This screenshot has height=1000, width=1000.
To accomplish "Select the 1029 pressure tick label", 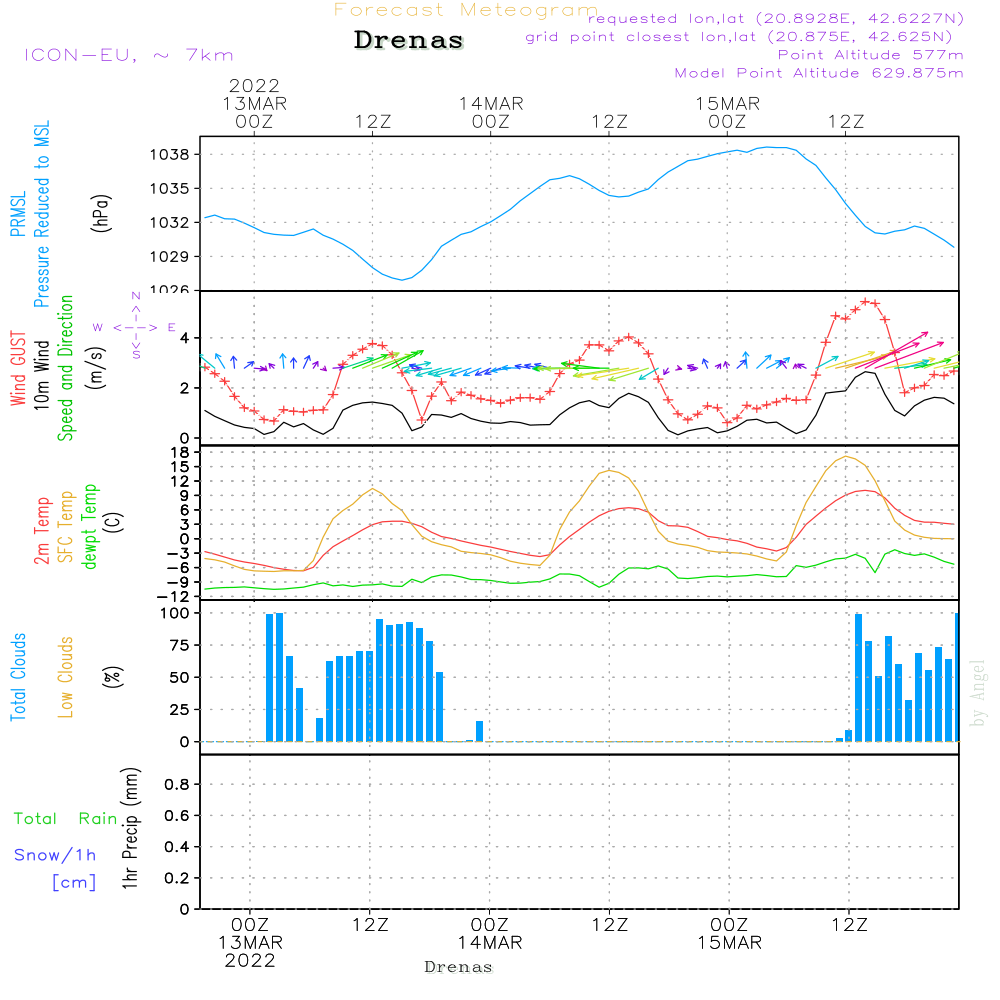I will tap(169, 256).
